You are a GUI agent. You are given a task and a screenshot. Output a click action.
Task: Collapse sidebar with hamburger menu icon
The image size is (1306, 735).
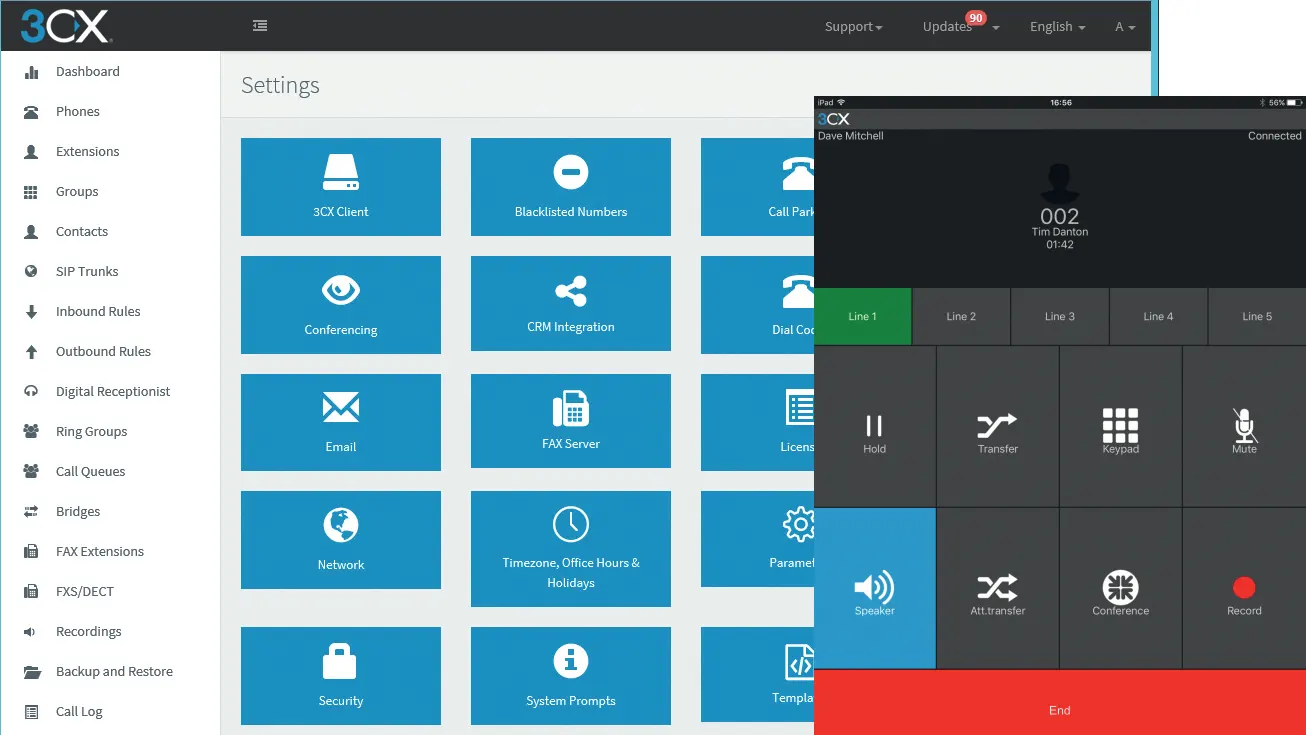coord(260,26)
